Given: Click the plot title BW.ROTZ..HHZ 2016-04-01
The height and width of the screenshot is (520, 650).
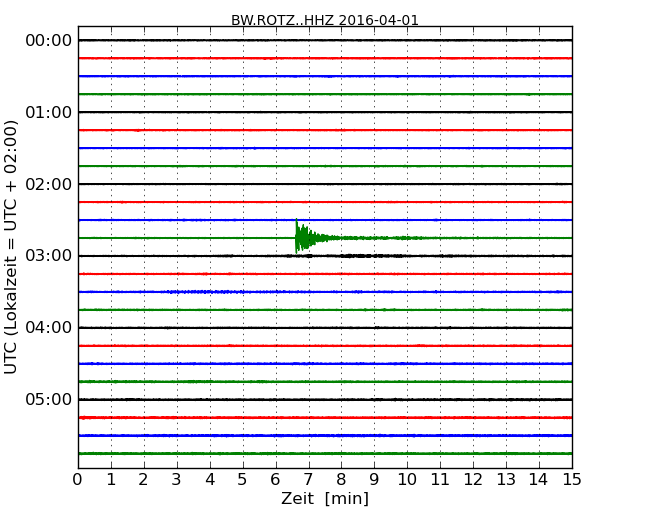Looking at the screenshot, I should (x=325, y=20).
